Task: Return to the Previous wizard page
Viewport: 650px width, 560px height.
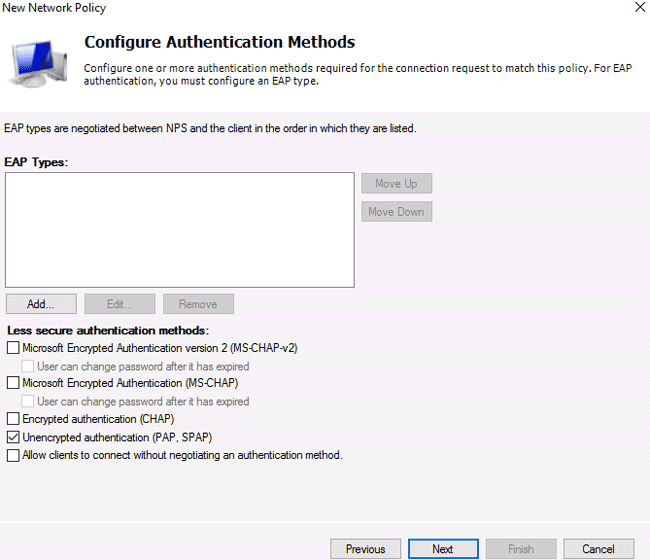Action: (365, 549)
